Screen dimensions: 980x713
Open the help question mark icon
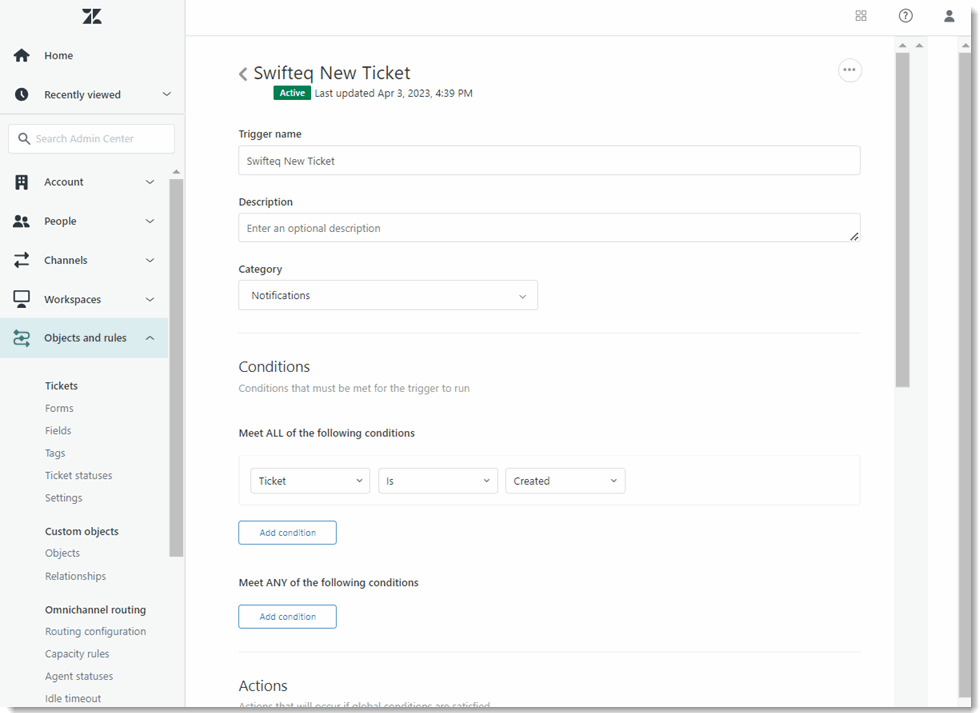pyautogui.click(x=906, y=16)
